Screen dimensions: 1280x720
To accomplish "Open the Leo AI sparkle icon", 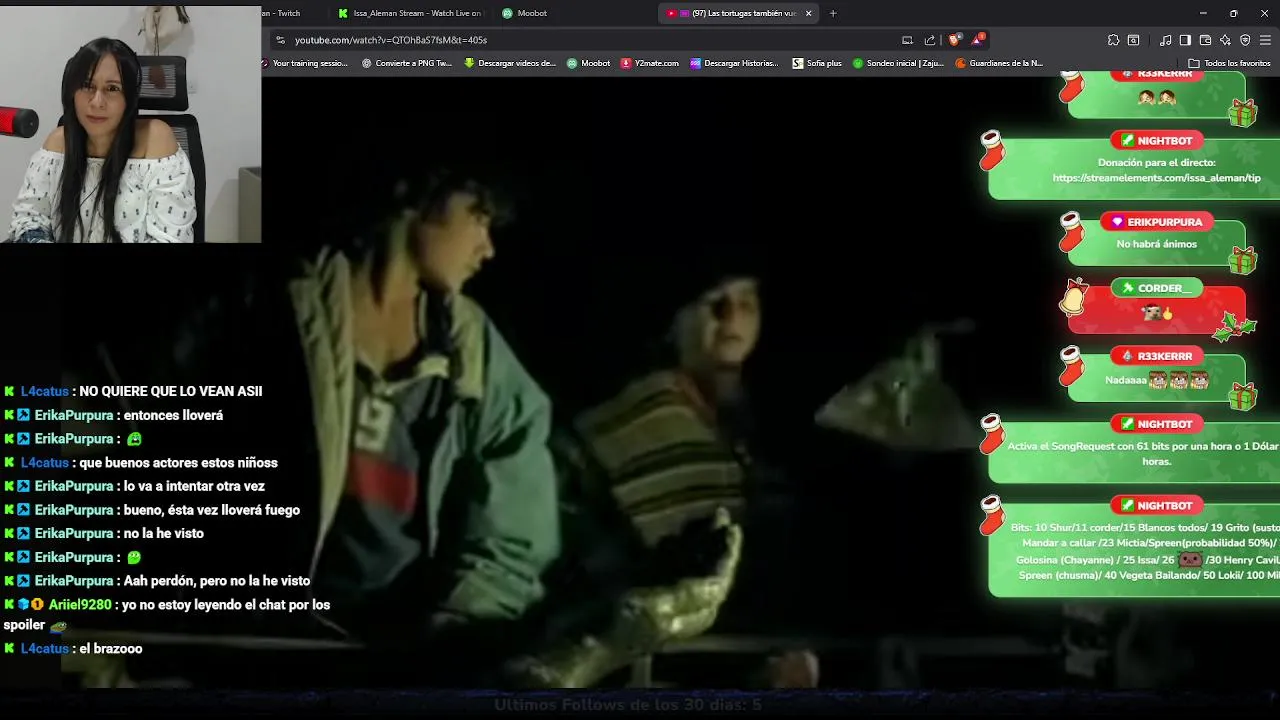I will tap(1225, 40).
